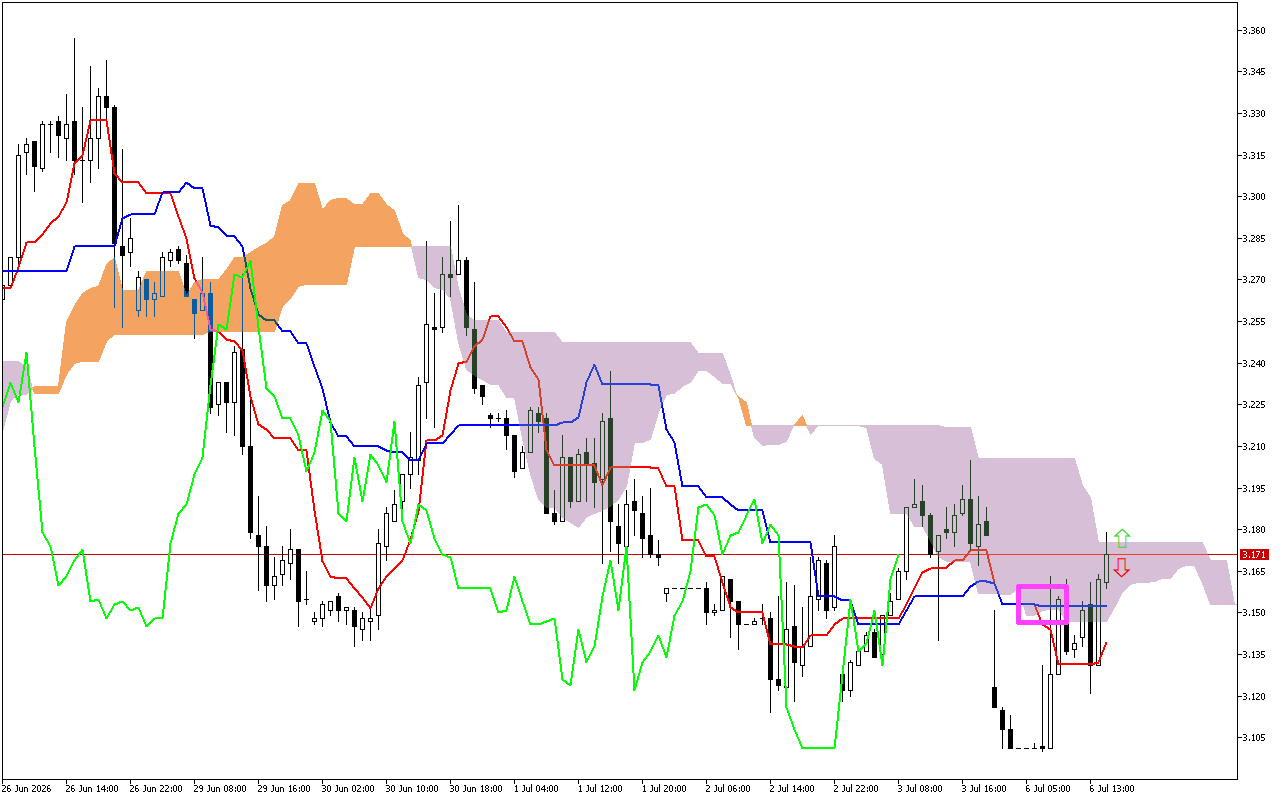Viewport: 1280px width, 800px height.
Task: Click the 2 Jul 22:00 time label
Action: coord(856,788)
